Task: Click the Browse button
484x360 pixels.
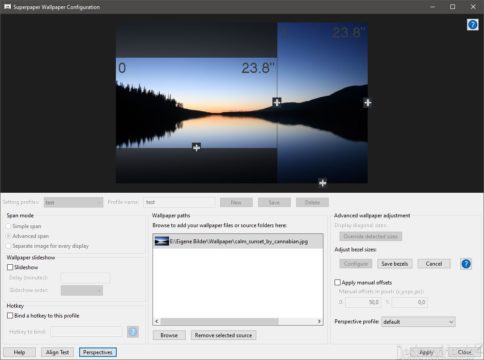Action: point(169,335)
